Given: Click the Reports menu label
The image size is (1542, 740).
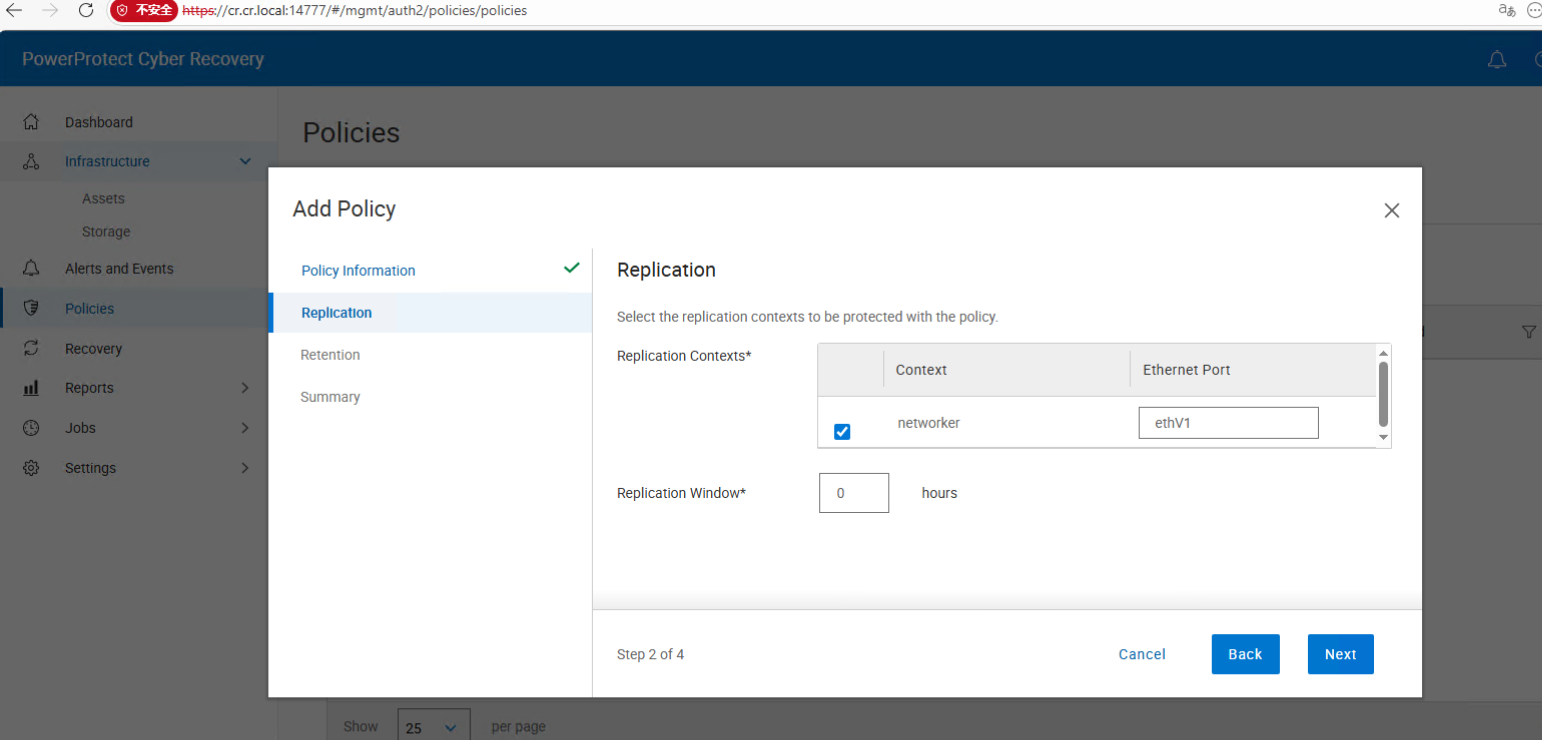Looking at the screenshot, I should pos(89,388).
